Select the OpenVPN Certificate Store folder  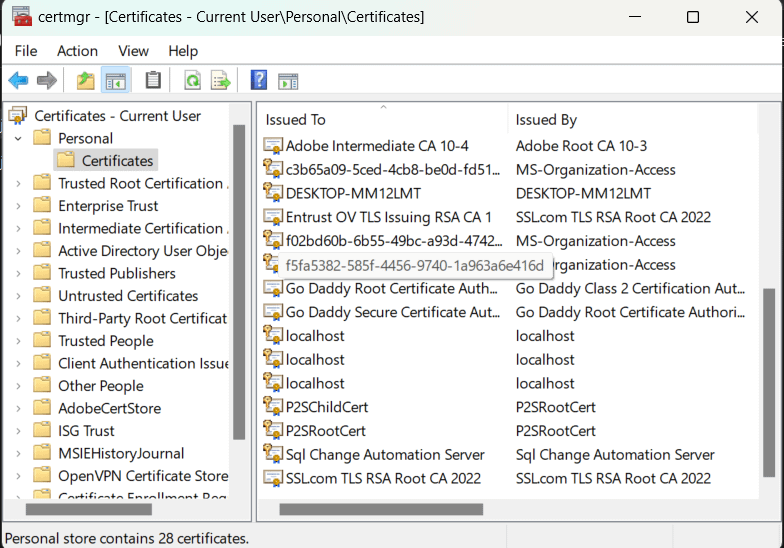[x=142, y=476]
